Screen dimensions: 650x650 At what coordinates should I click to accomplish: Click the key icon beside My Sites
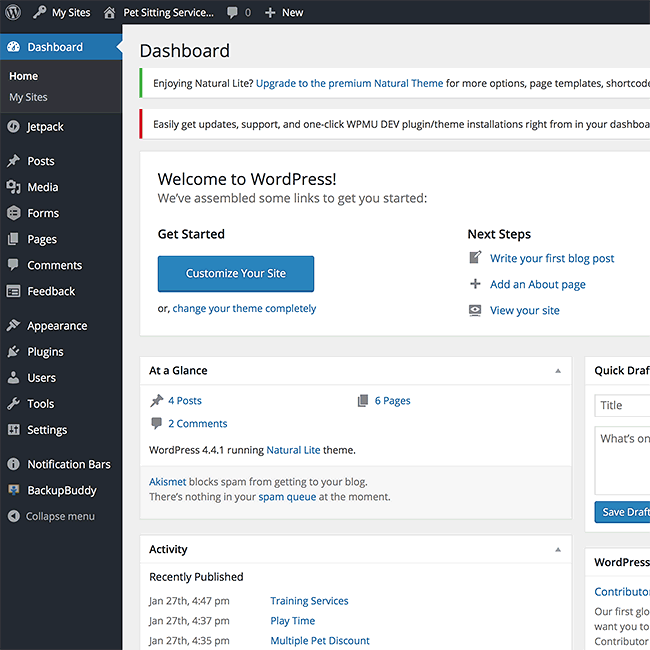(39, 12)
